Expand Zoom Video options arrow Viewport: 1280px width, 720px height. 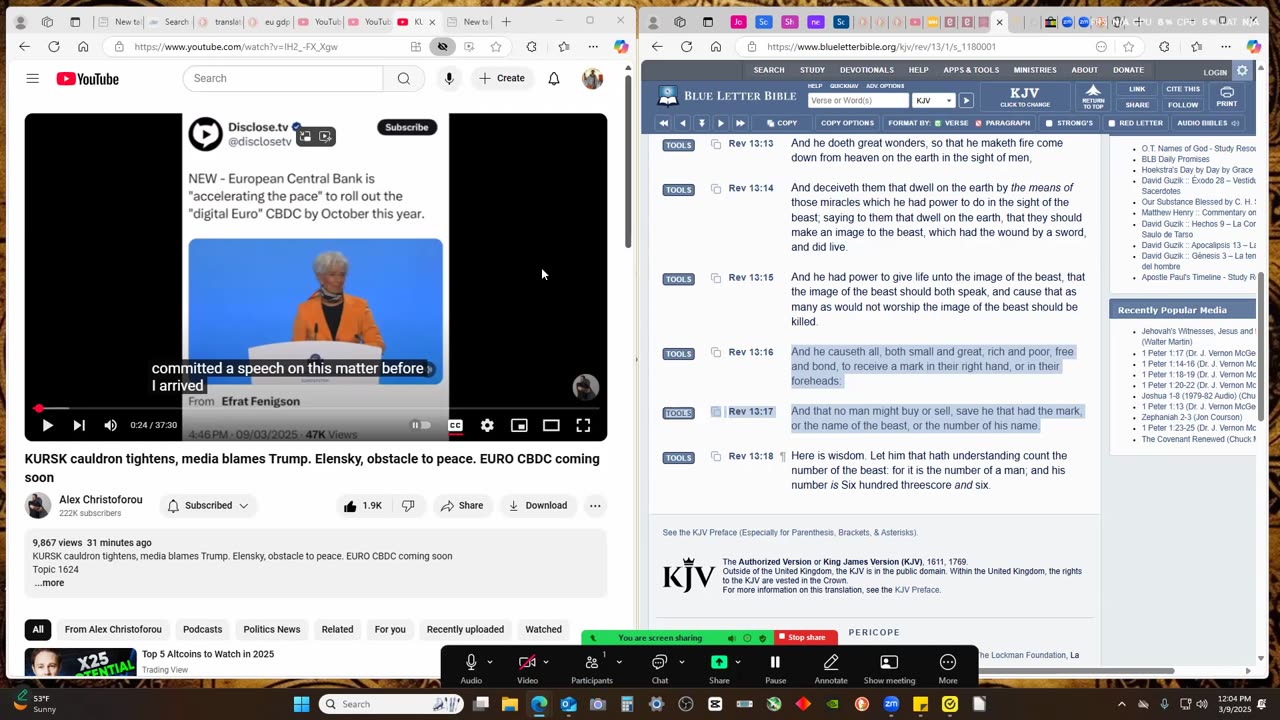pyautogui.click(x=545, y=662)
